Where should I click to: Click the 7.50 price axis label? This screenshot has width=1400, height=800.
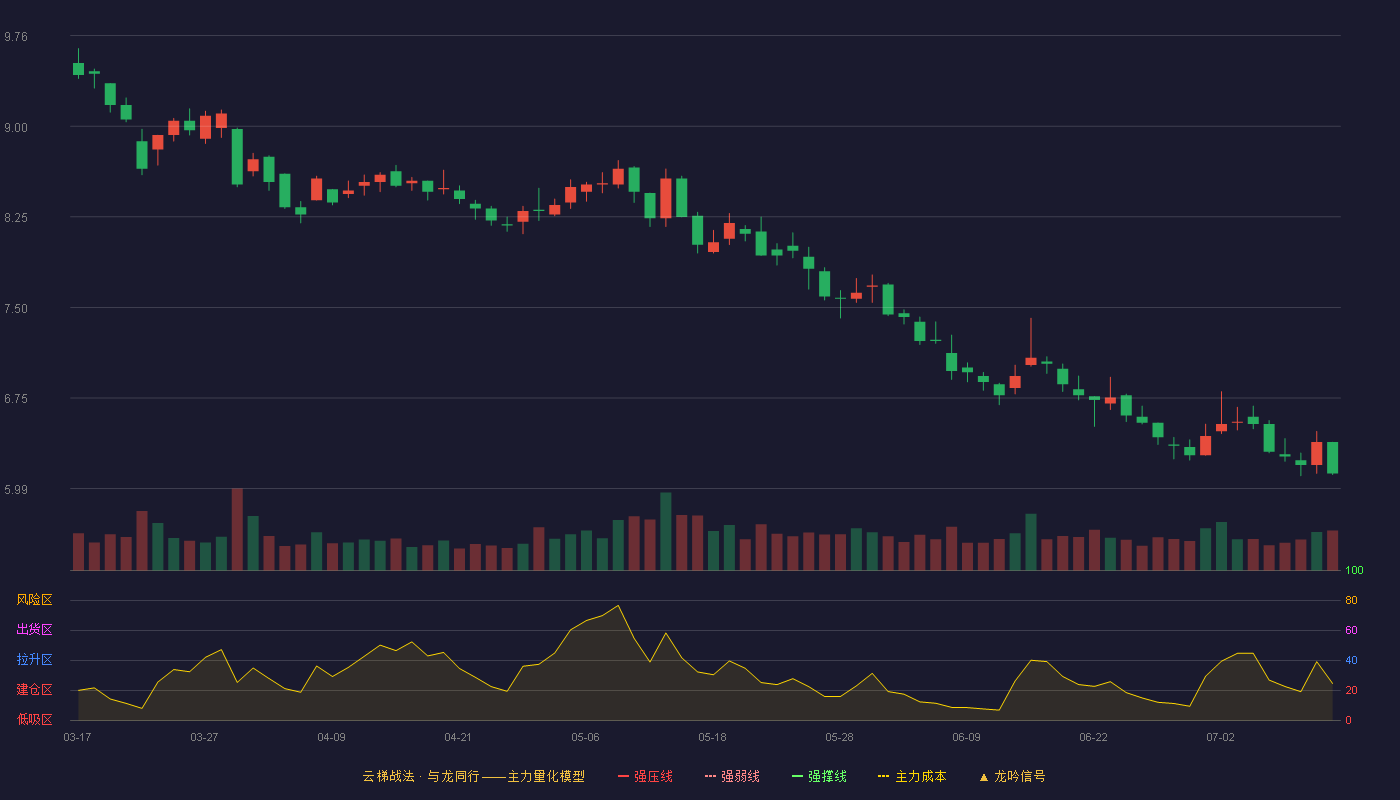16,308
